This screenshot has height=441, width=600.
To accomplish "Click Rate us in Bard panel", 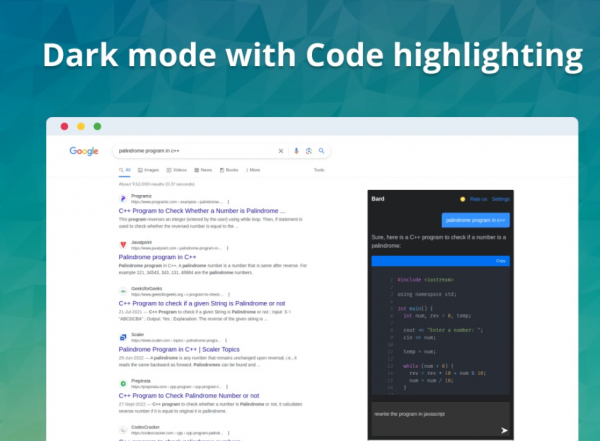I will pyautogui.click(x=478, y=199).
